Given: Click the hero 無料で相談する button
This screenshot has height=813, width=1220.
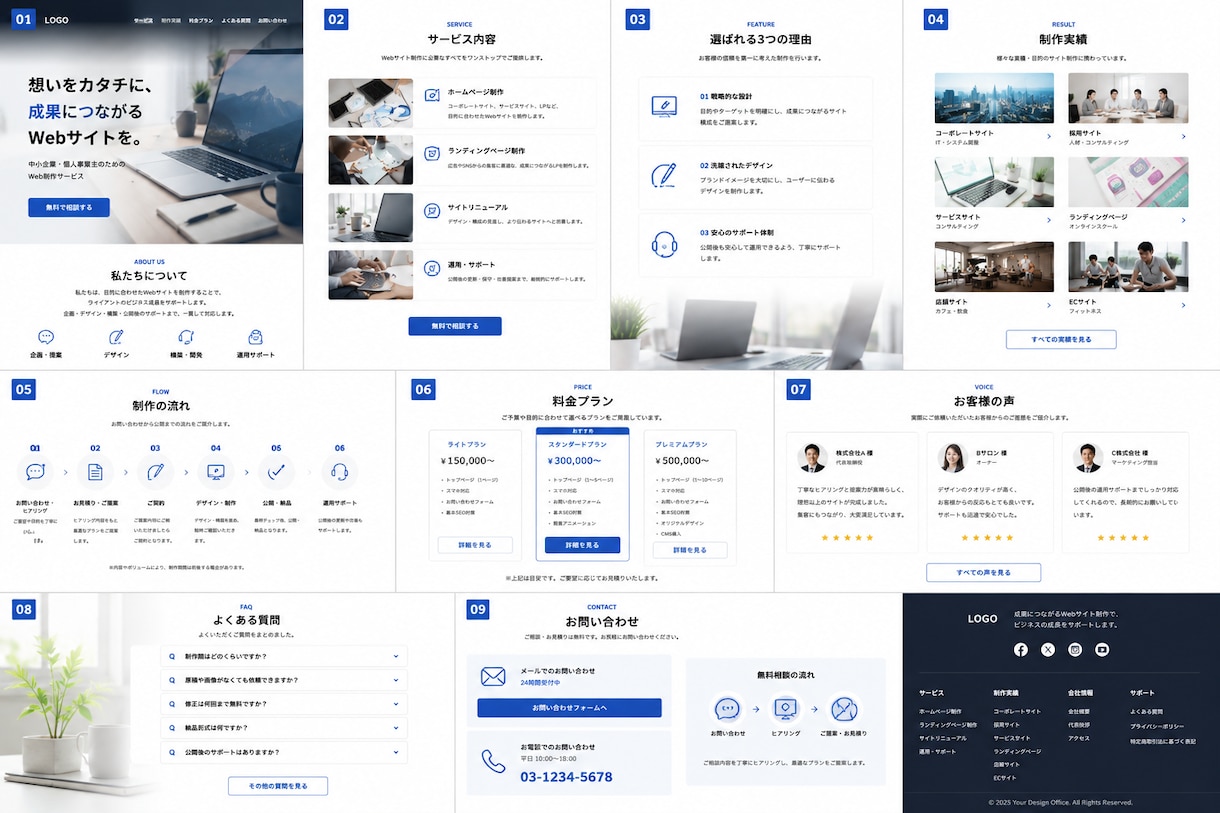Looking at the screenshot, I should 69,207.
